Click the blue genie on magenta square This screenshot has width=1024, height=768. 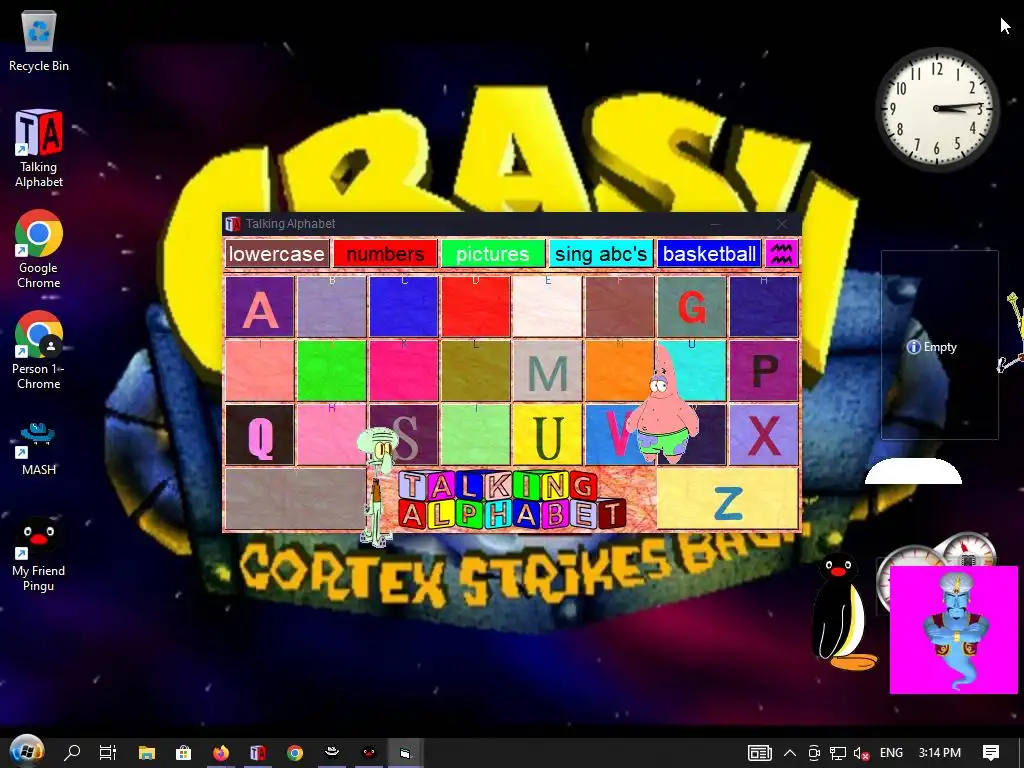point(953,630)
